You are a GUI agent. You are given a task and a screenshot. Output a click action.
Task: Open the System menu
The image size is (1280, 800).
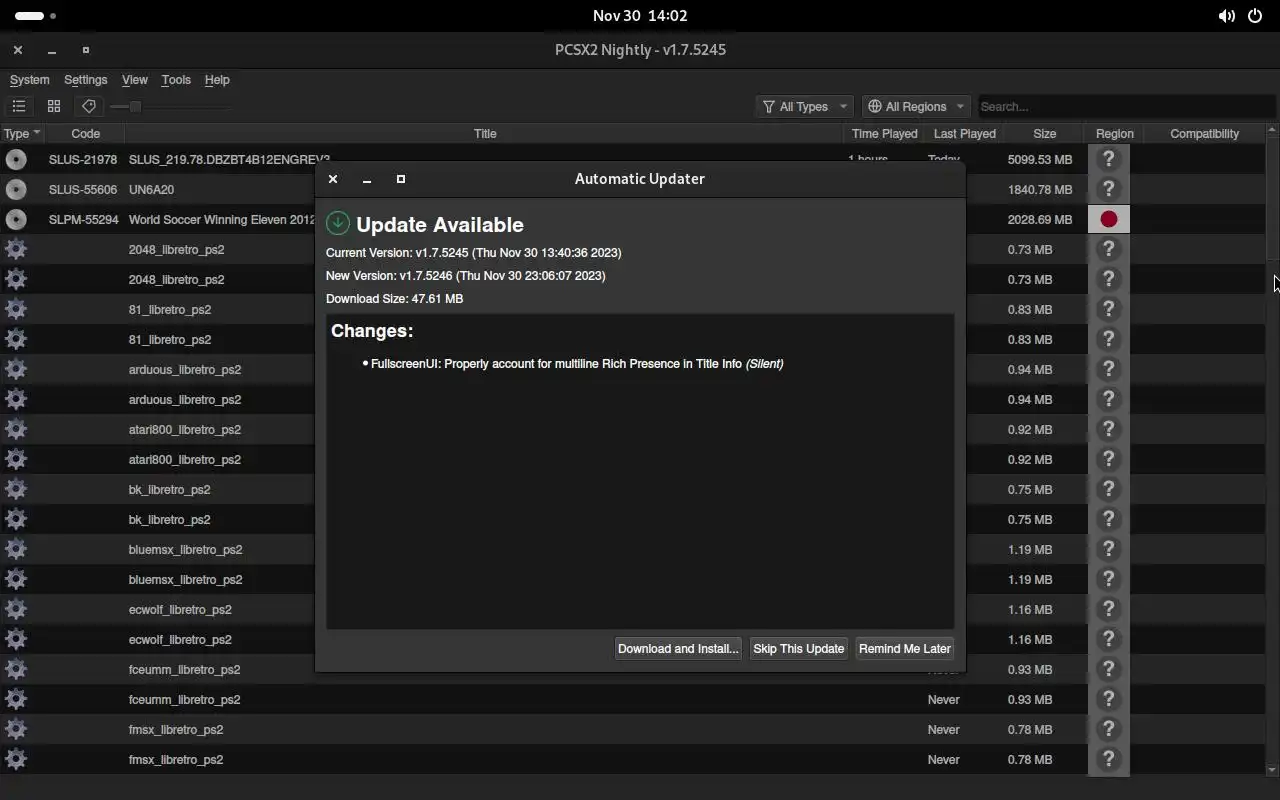coord(29,80)
